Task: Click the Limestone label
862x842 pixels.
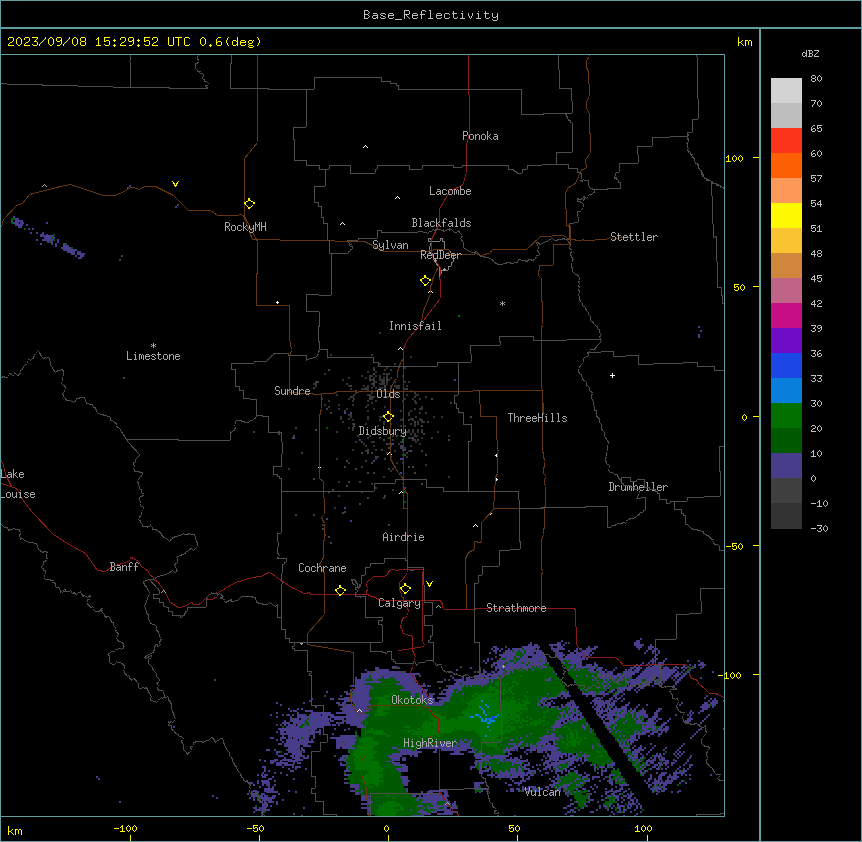Action: [153, 356]
